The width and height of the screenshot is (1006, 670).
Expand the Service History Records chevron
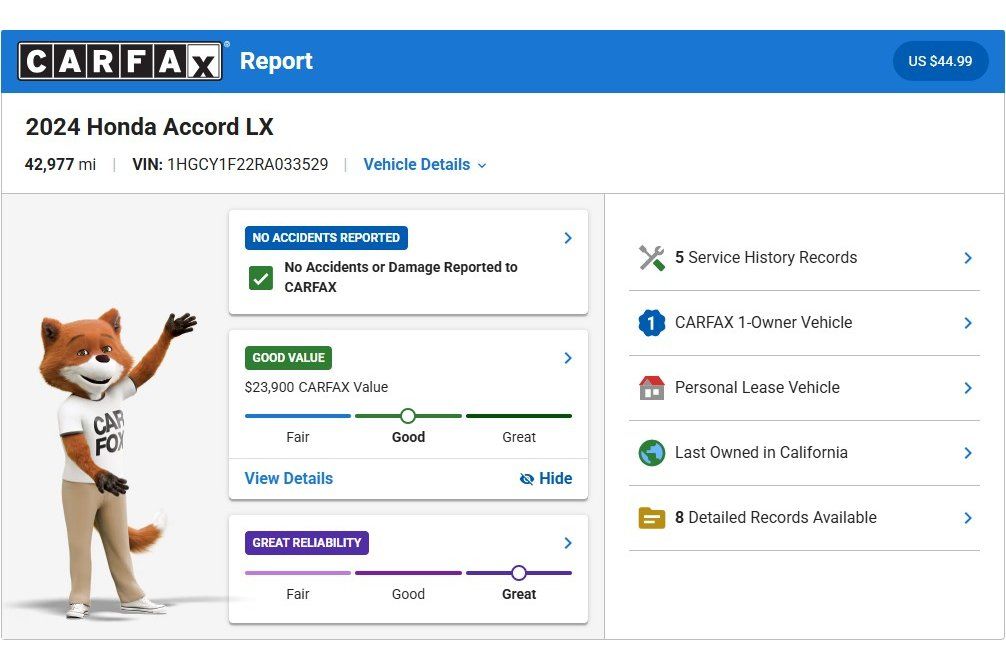point(968,258)
